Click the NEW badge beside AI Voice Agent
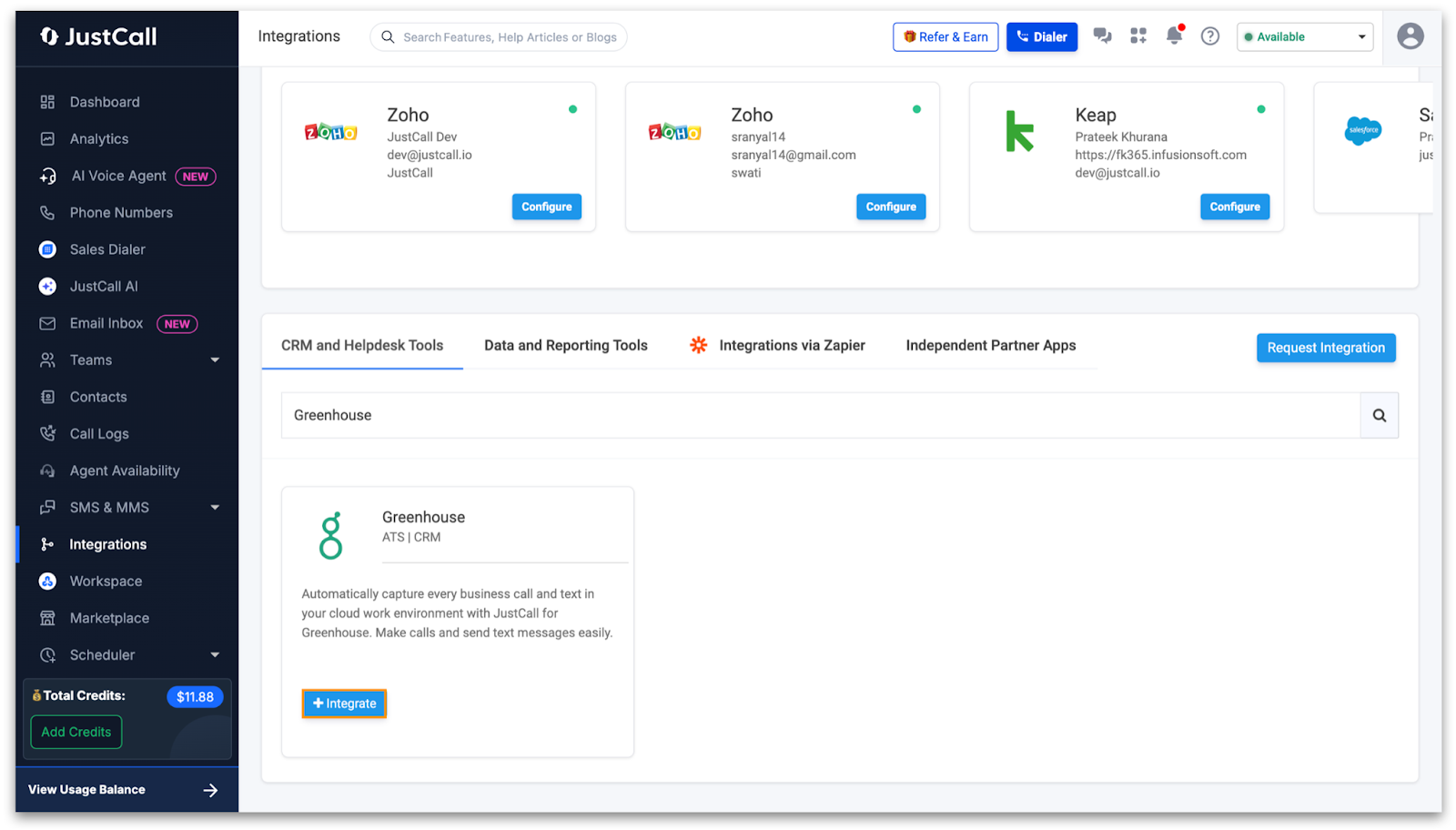 tap(196, 177)
